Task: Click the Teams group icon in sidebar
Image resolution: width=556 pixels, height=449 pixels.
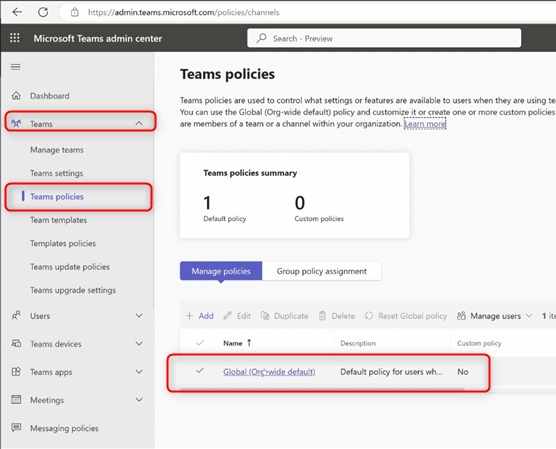Action: 16,123
